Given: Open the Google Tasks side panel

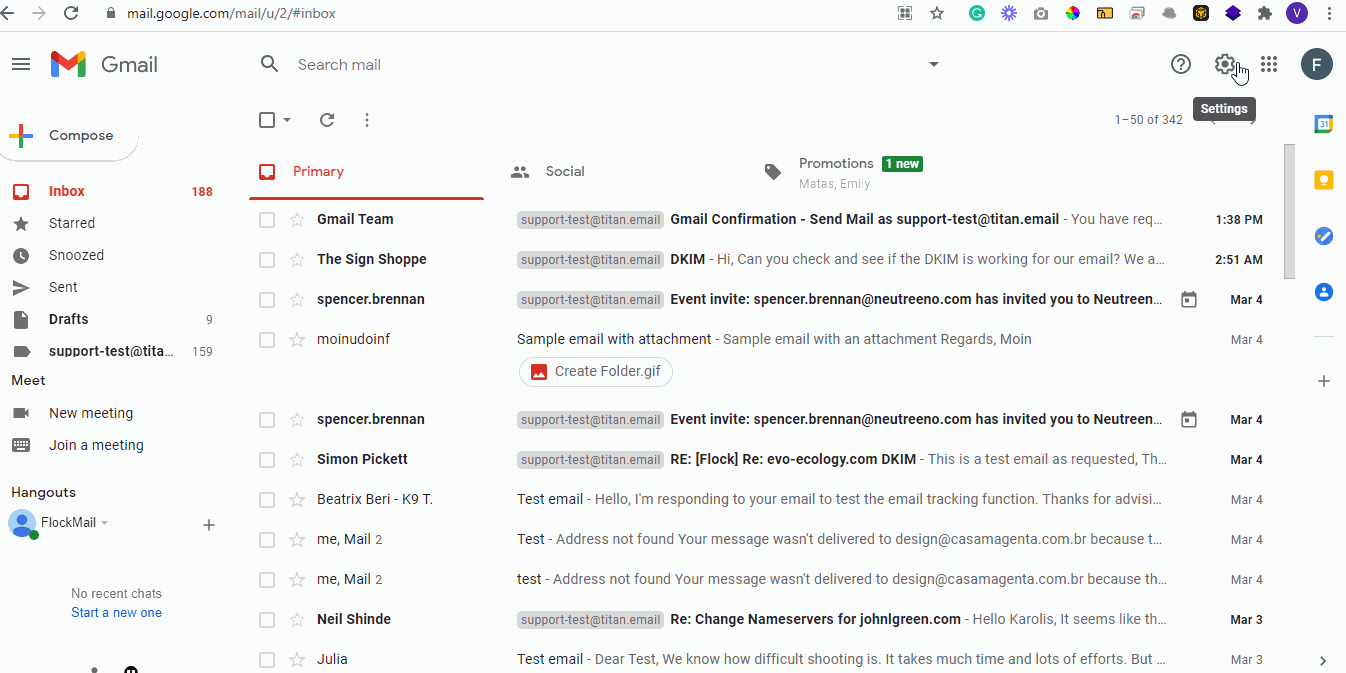Looking at the screenshot, I should pos(1323,236).
